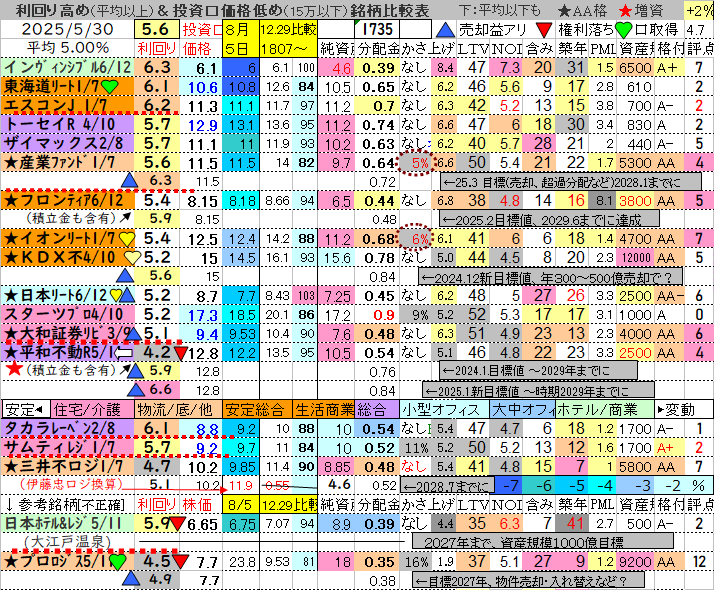
Task: Click note ←2024.1目標値 ~2029年までに
Action: 538,371
